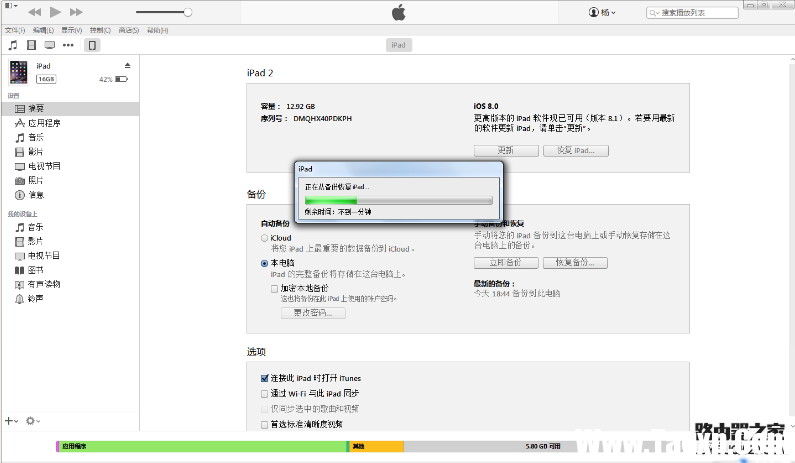This screenshot has width=795, height=463.
Task: Open the gear settings dropdown in sidebar
Action: click(33, 421)
